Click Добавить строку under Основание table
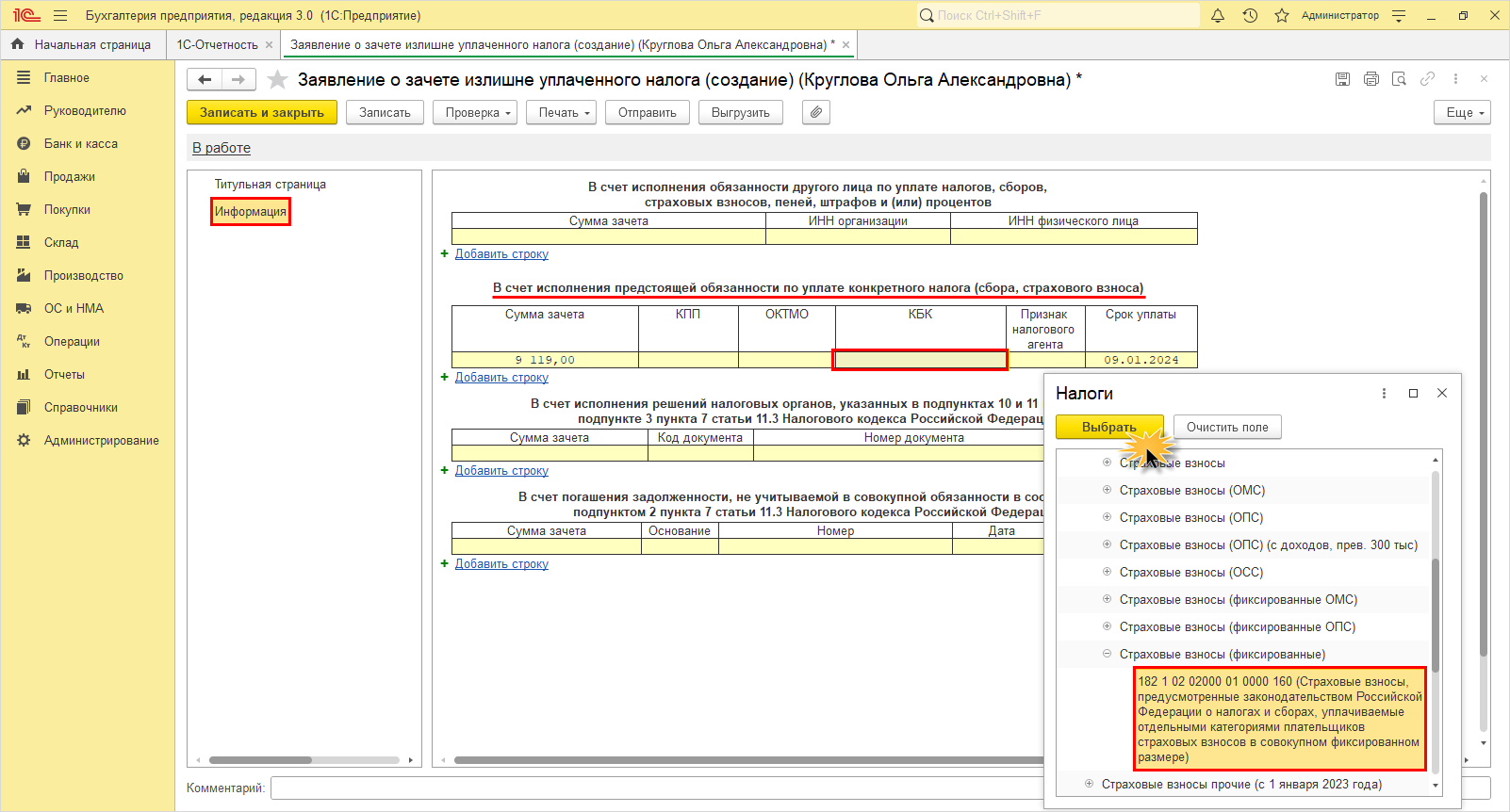1510x812 pixels. tap(501, 564)
